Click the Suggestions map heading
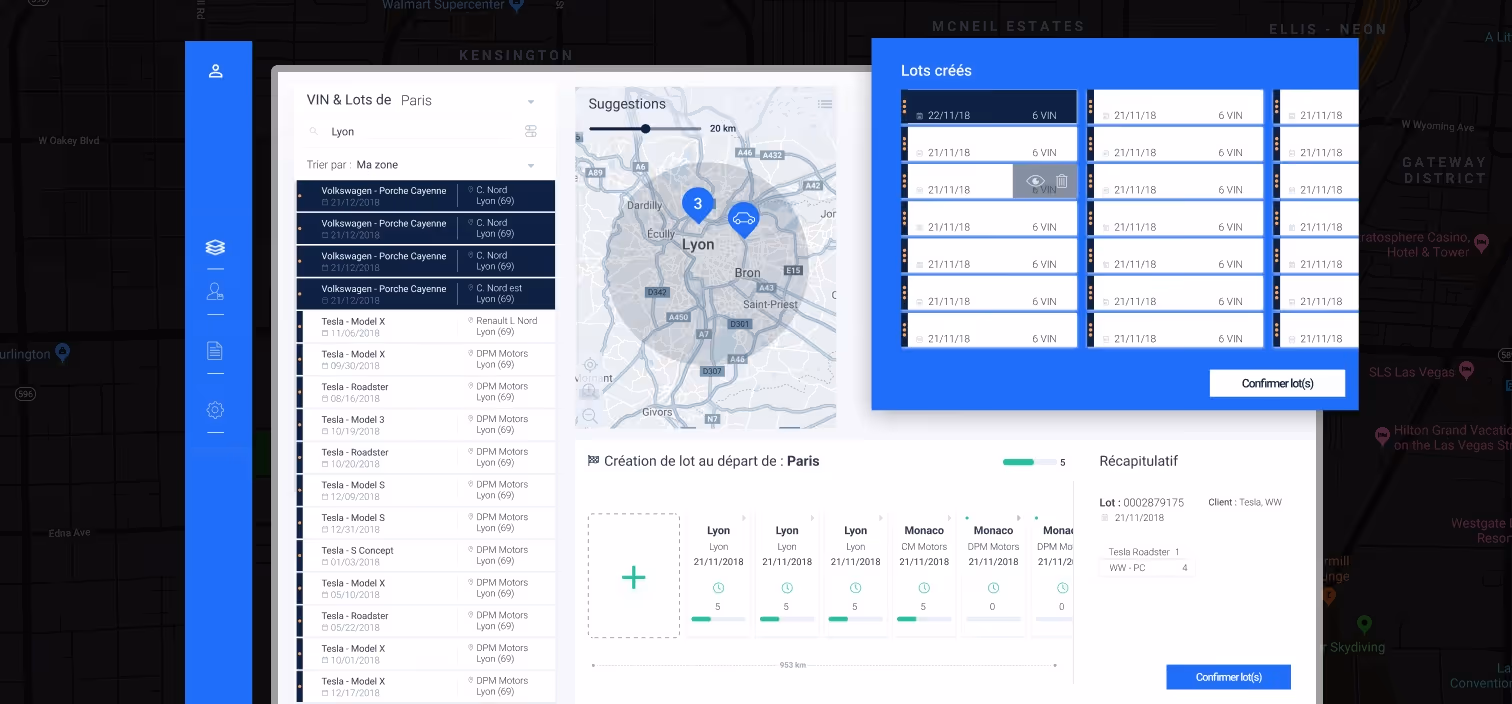Viewport: 1512px width, 704px height. click(627, 104)
